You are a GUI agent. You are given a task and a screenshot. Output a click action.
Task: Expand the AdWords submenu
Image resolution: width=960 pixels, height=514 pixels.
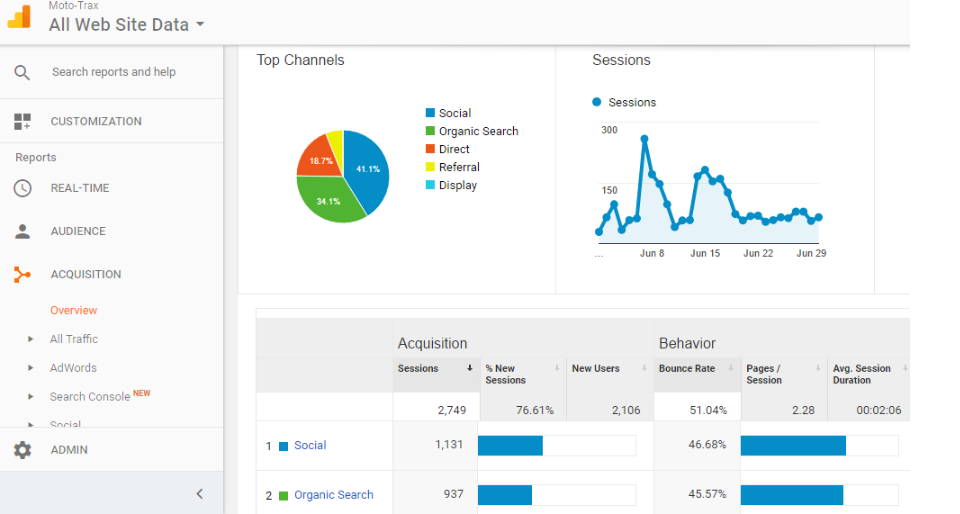(31, 368)
